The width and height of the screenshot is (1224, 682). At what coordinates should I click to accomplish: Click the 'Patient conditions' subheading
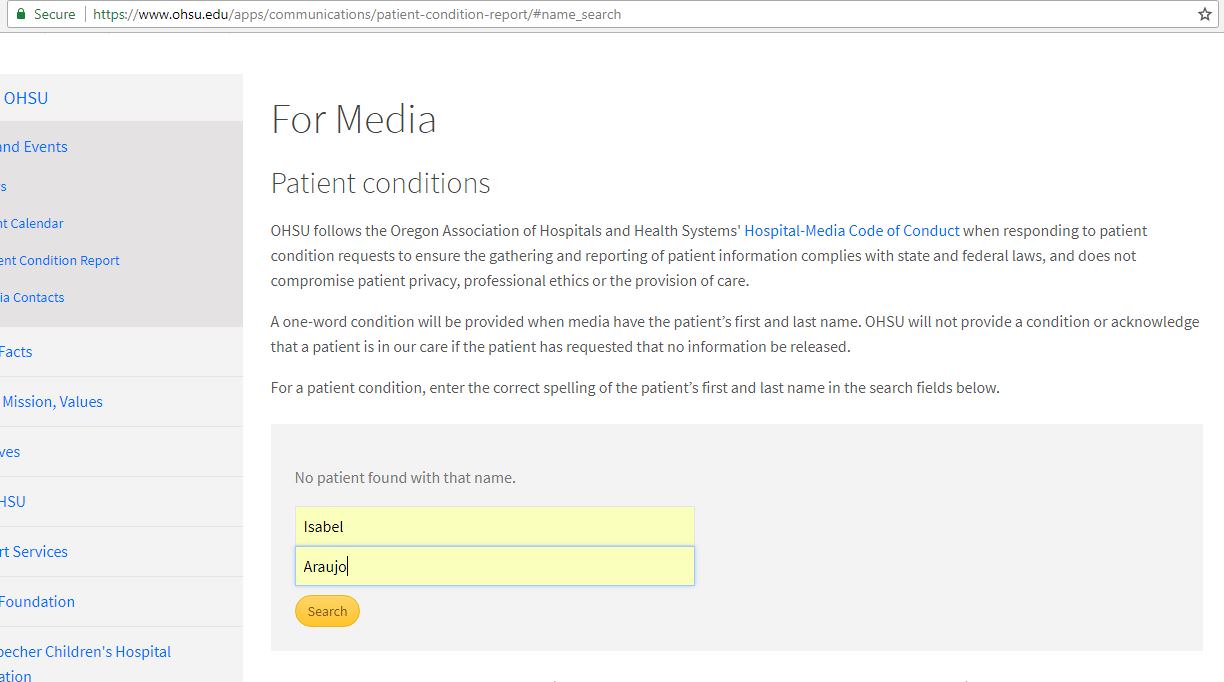[381, 184]
